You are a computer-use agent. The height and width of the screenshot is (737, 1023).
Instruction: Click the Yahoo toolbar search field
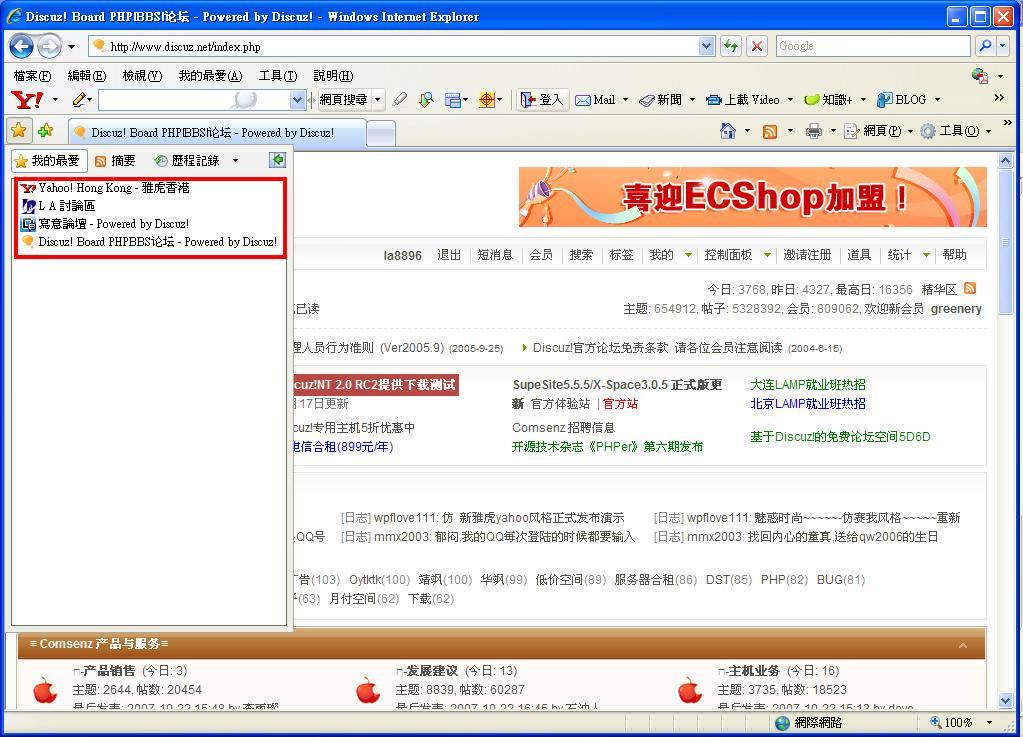194,100
